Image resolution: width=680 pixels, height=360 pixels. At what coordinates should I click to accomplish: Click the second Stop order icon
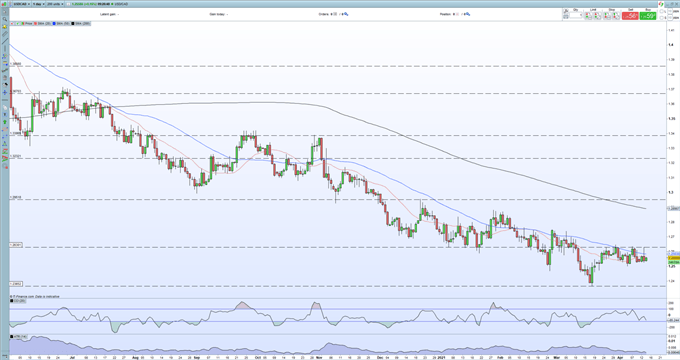point(616,16)
